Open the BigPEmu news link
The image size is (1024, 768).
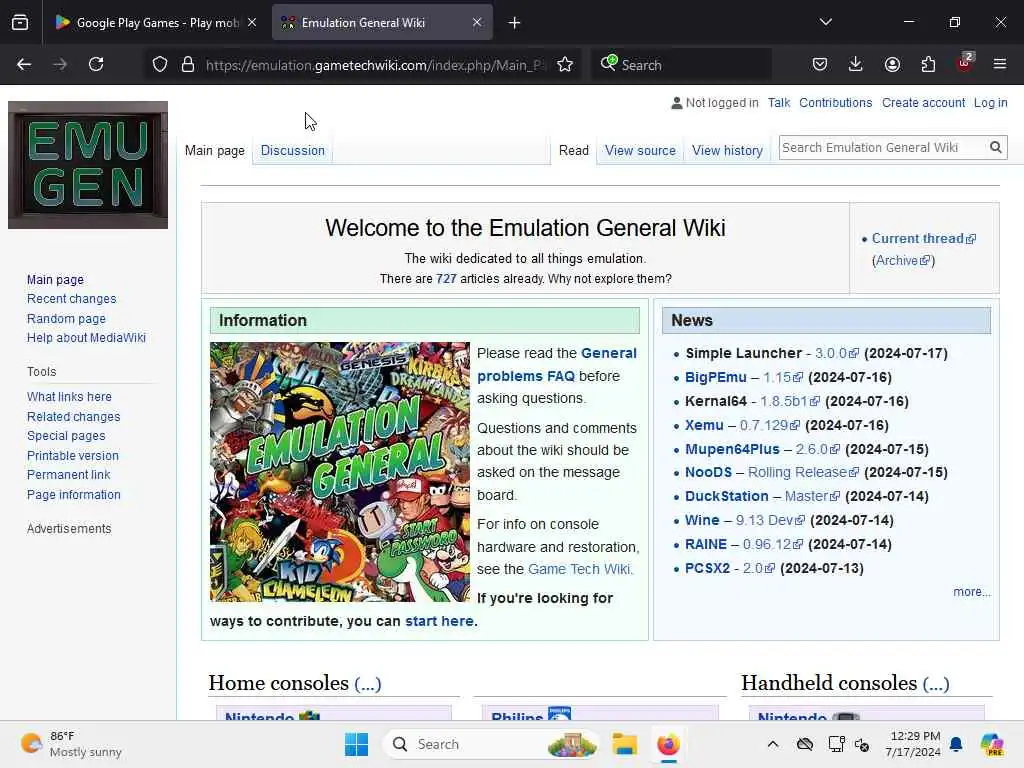pos(715,377)
